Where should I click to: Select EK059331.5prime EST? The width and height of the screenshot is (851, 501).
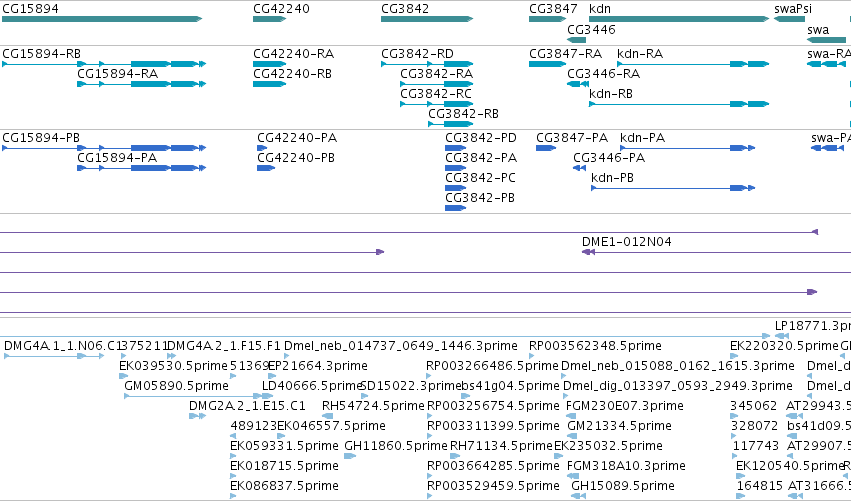tap(233, 456)
